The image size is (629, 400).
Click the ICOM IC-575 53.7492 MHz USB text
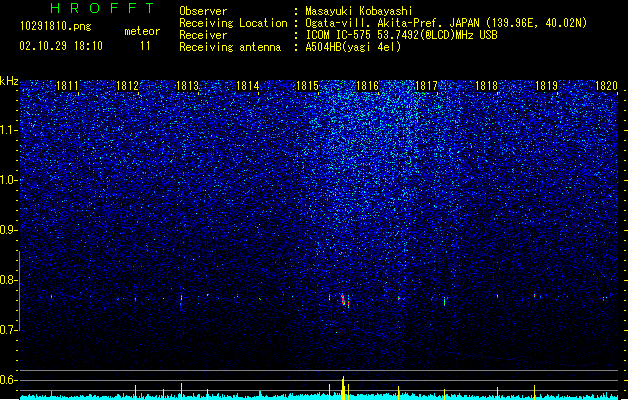coord(401,35)
